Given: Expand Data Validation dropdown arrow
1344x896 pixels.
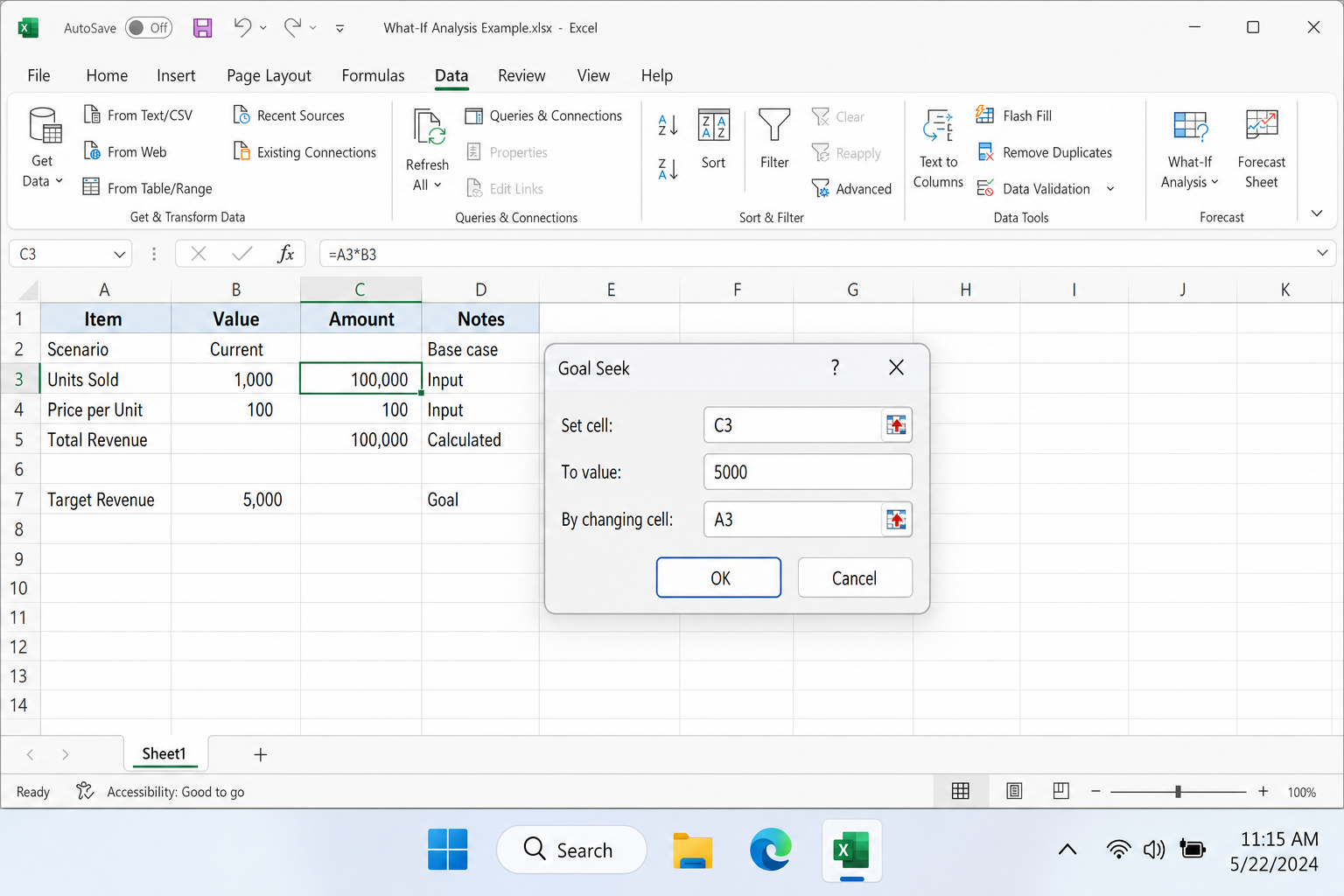Looking at the screenshot, I should [x=1110, y=189].
